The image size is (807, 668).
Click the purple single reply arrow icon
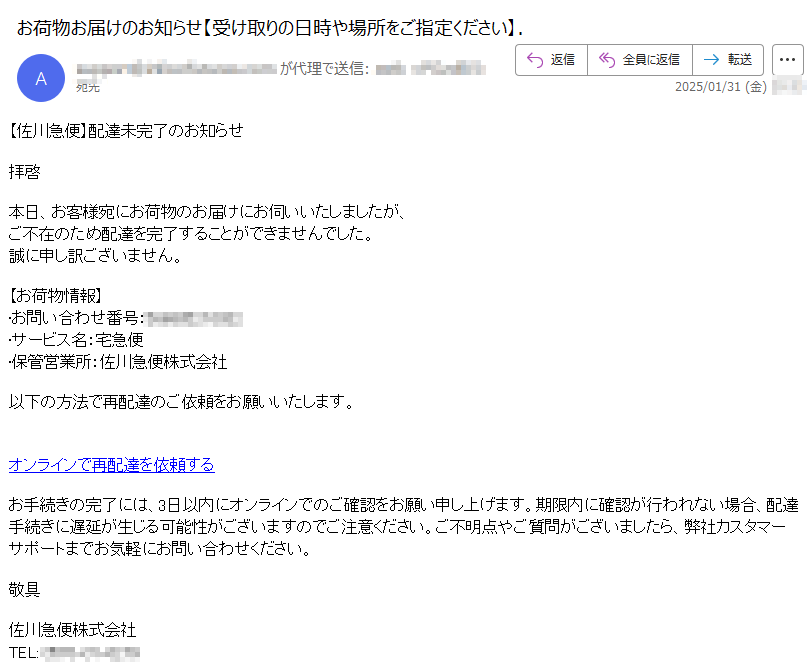(x=535, y=60)
